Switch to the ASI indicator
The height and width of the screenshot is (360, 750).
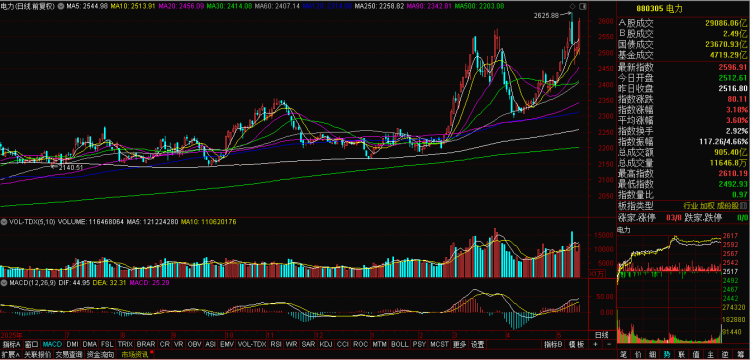click(210, 344)
